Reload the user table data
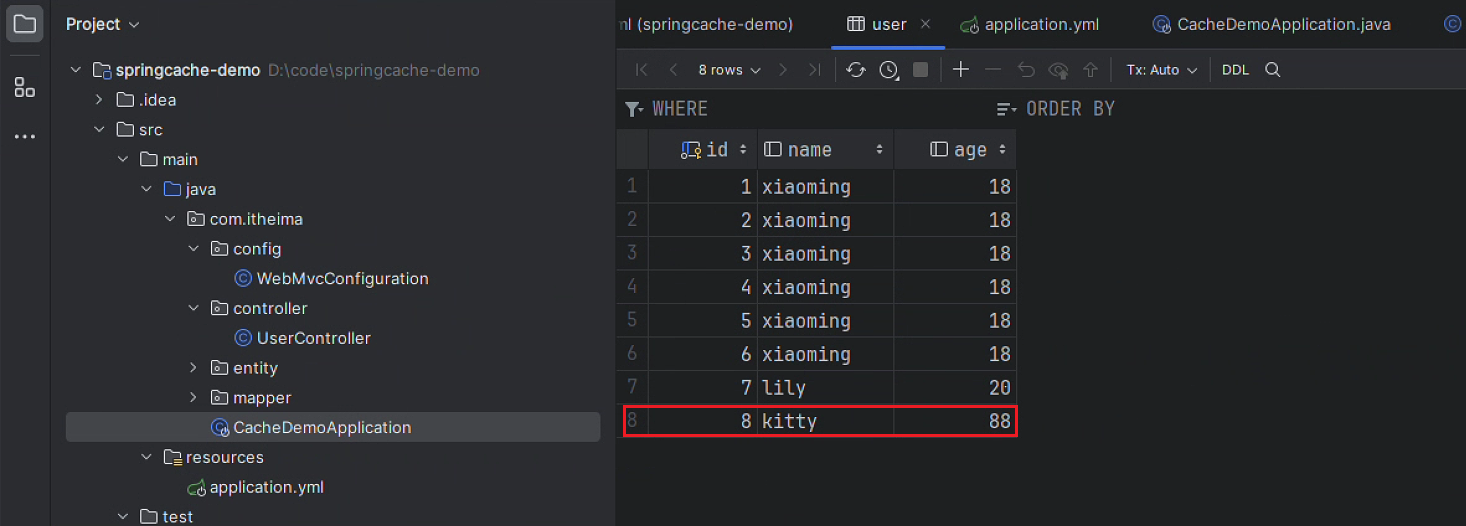The image size is (1466, 526). tap(856, 70)
